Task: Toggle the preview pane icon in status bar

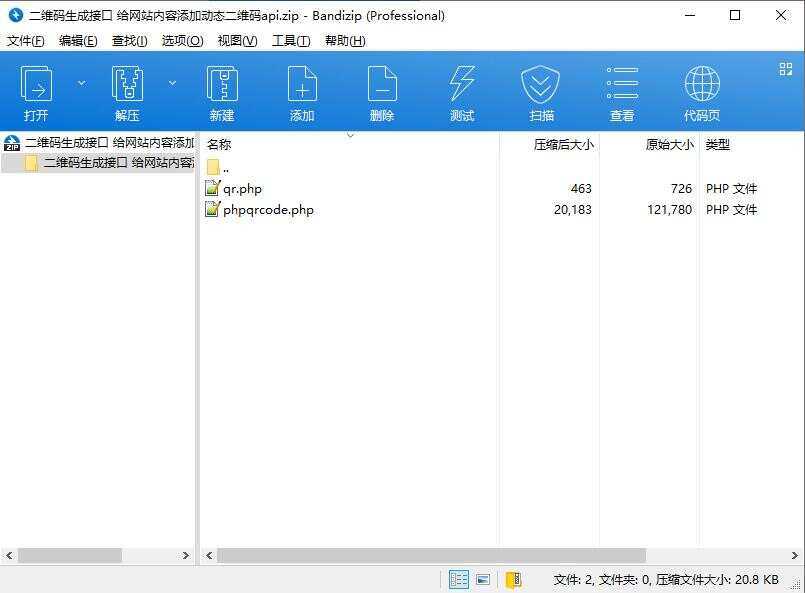Action: [x=483, y=579]
